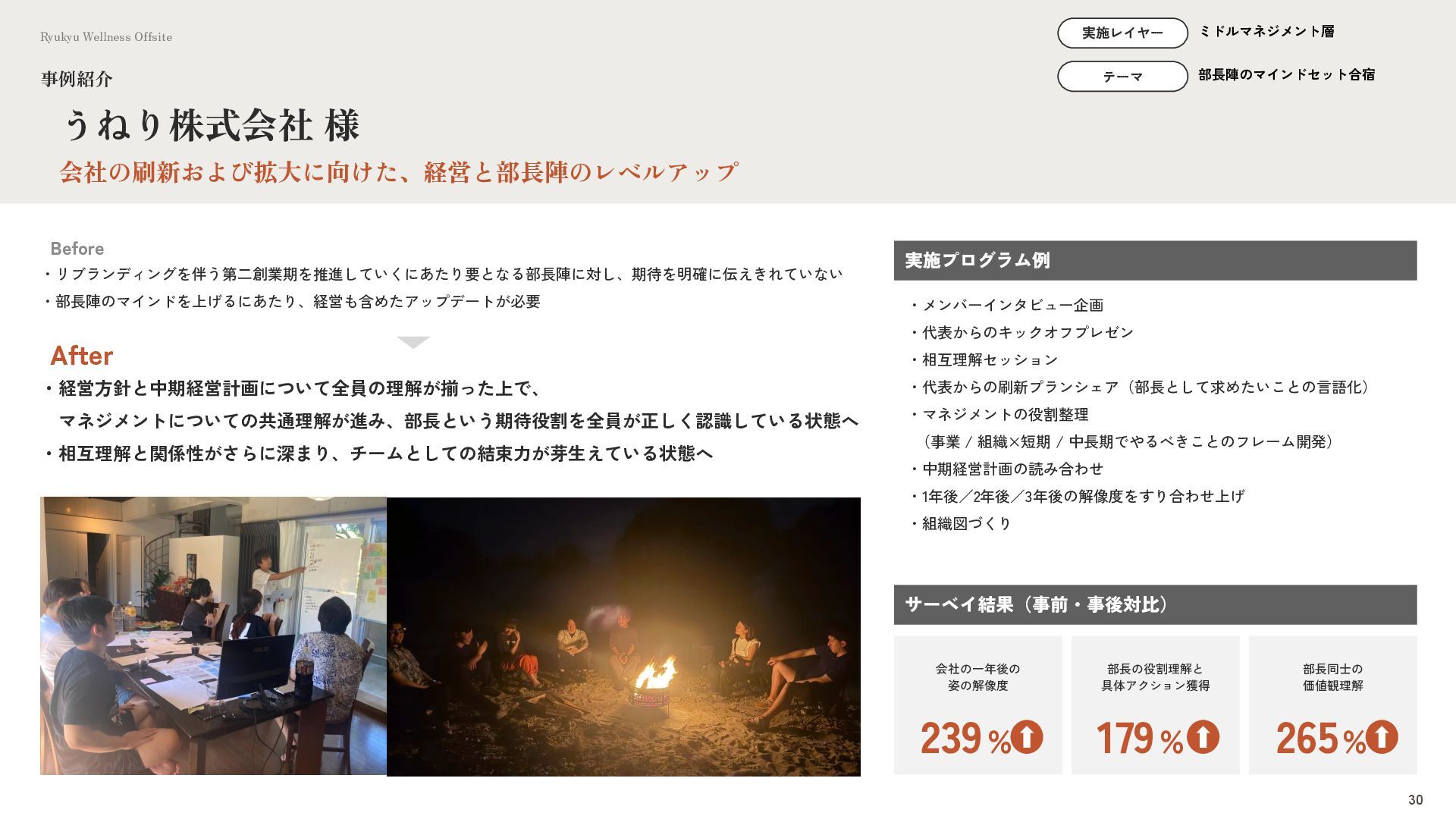Click the After heading
Image resolution: width=1456 pixels, height=819 pixels.
pyautogui.click(x=81, y=356)
